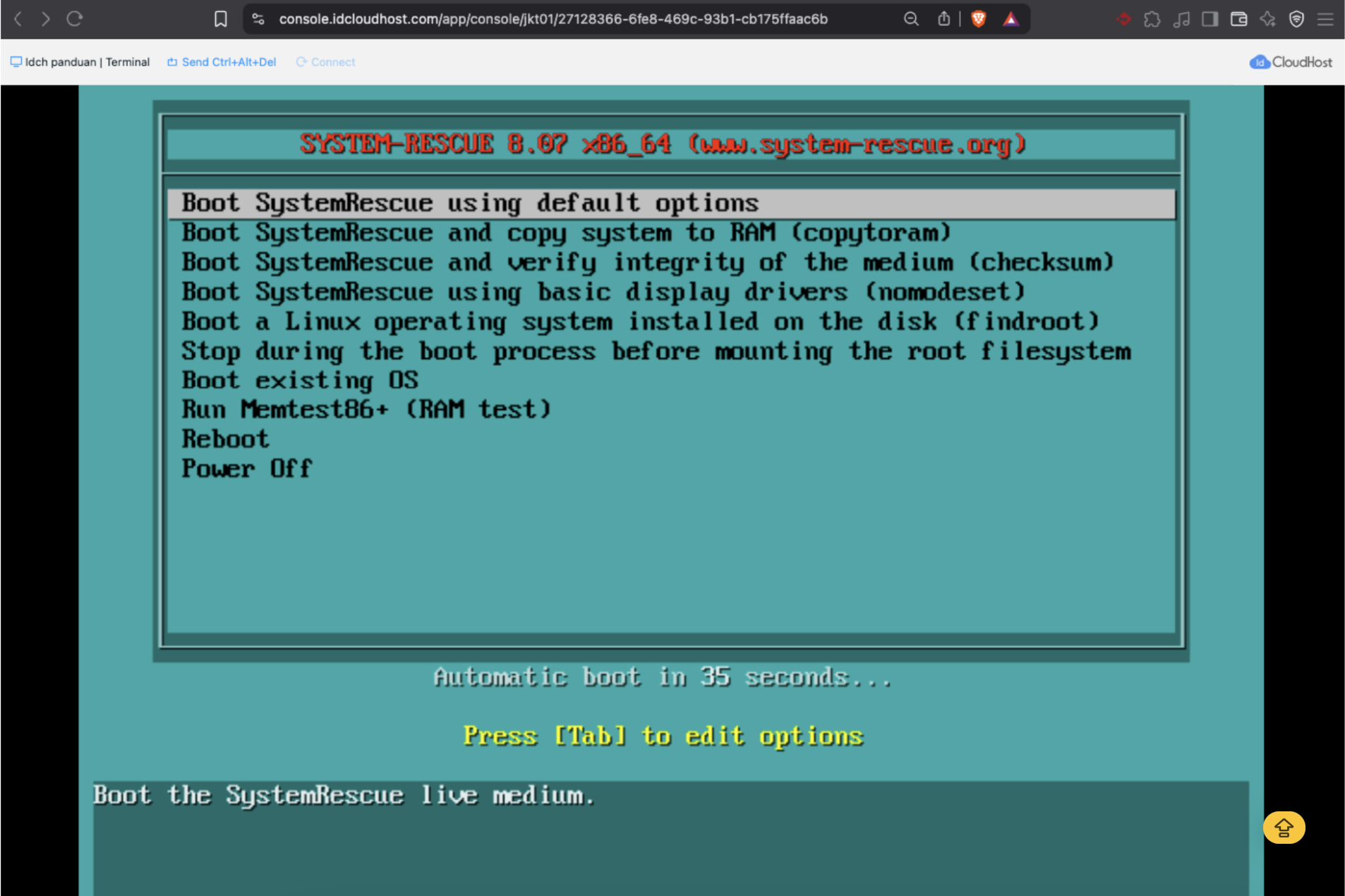Open the zoom magnifier icon in address bar
Image resolution: width=1345 pixels, height=896 pixels.
(x=911, y=19)
